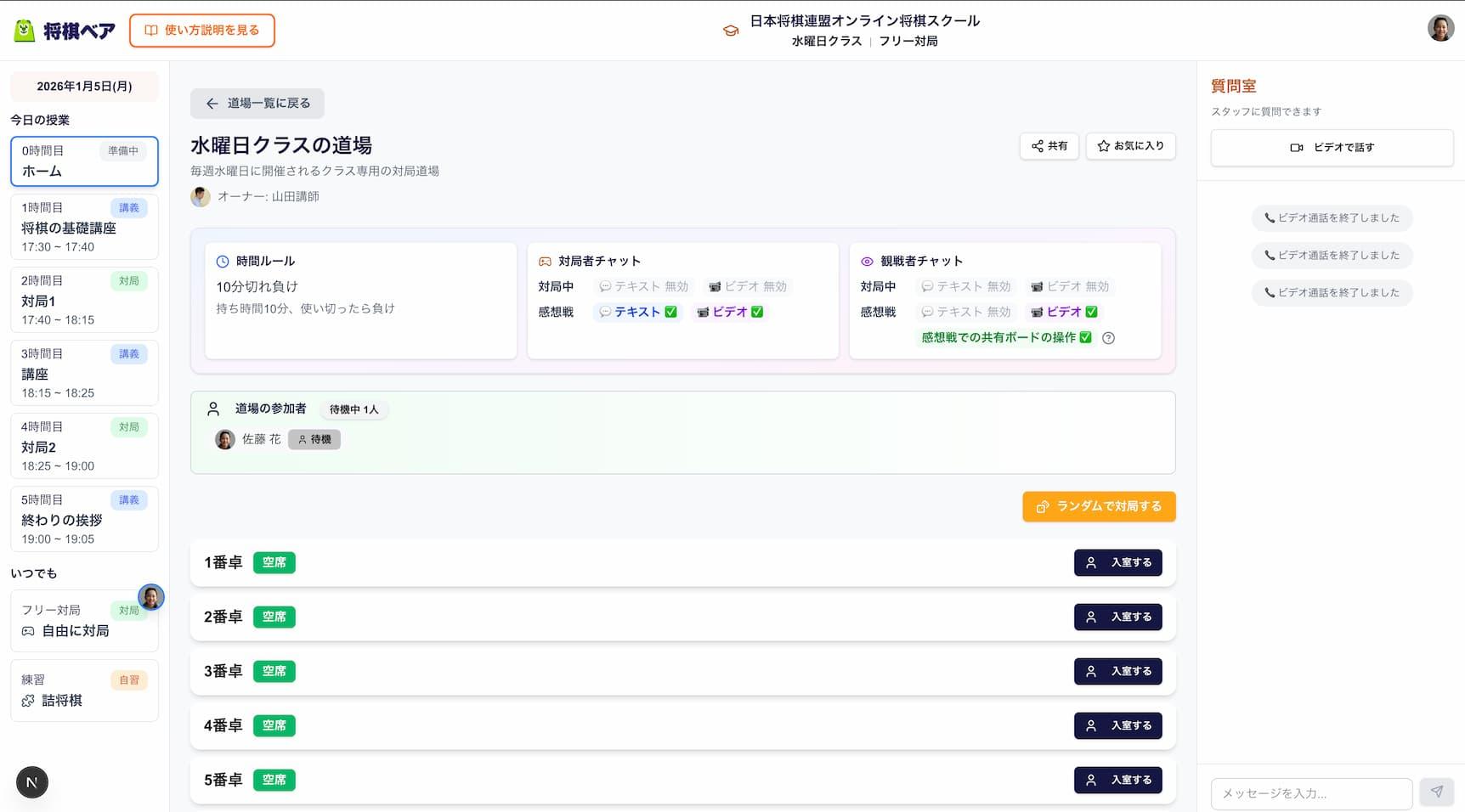Click the share icon beside 共有
Screen dimensions: 1465x812
pos(1038,145)
